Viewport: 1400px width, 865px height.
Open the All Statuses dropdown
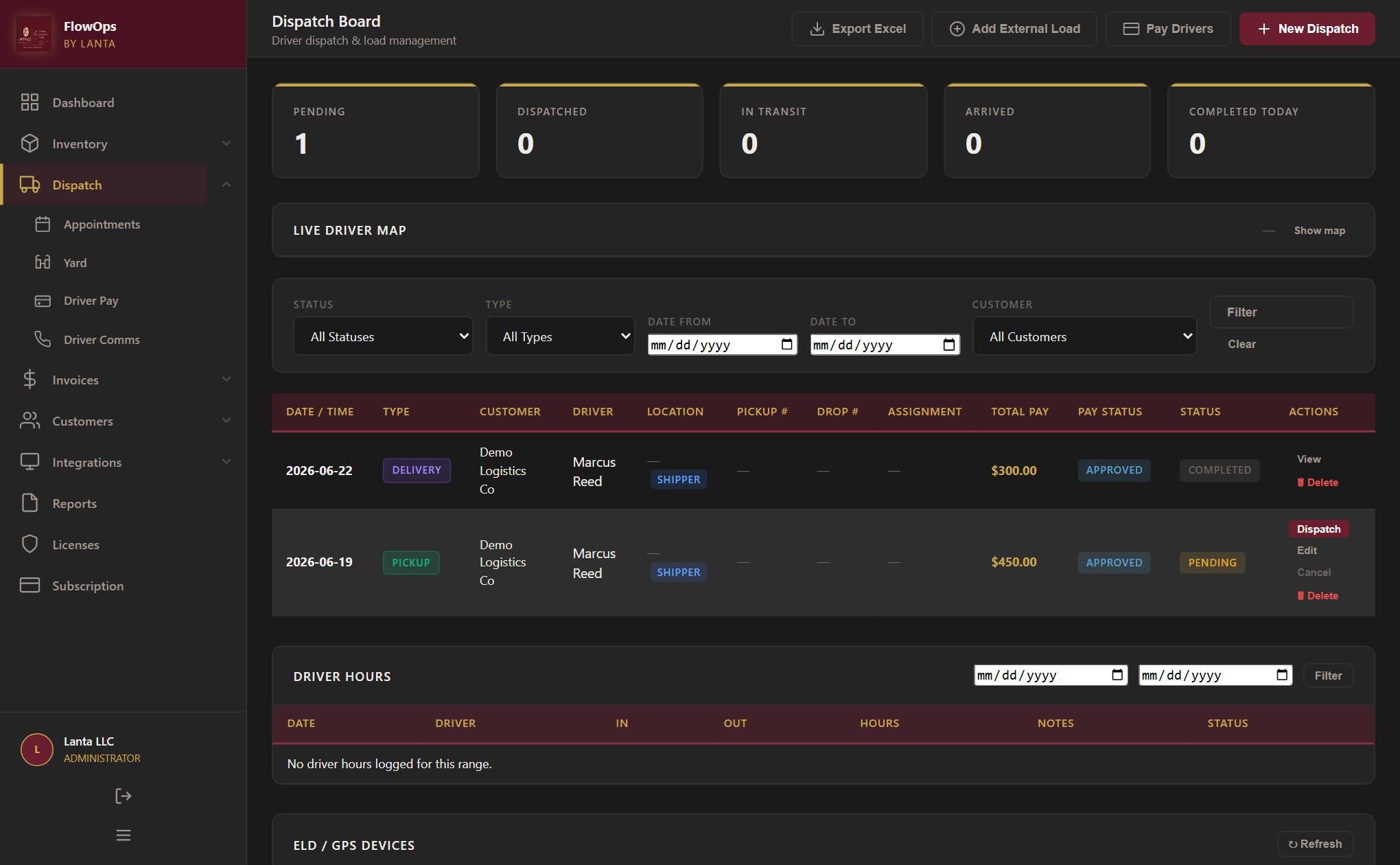pyautogui.click(x=383, y=336)
